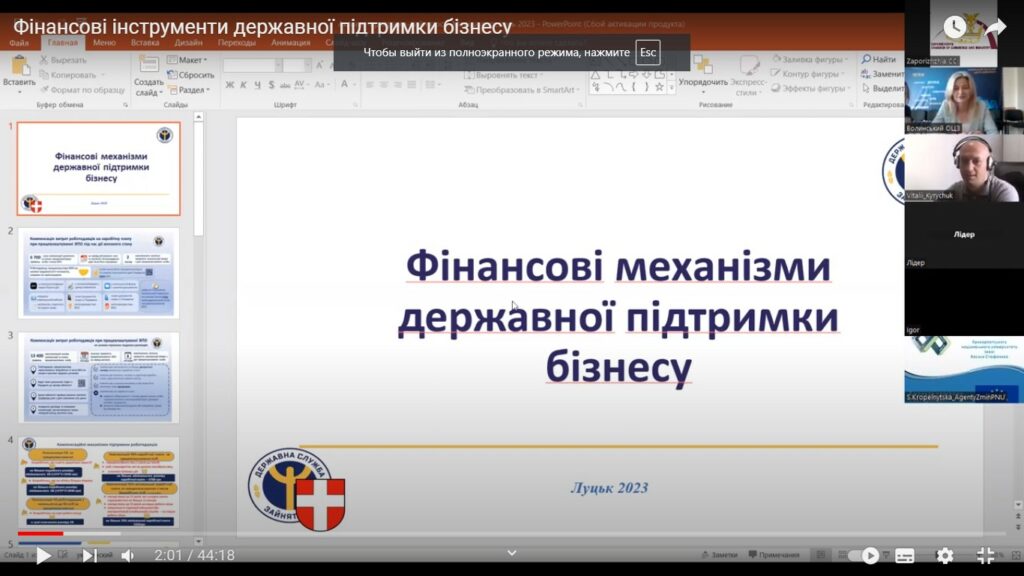Click Сбросить slide reset
This screenshot has height=576, width=1024.
pos(191,74)
